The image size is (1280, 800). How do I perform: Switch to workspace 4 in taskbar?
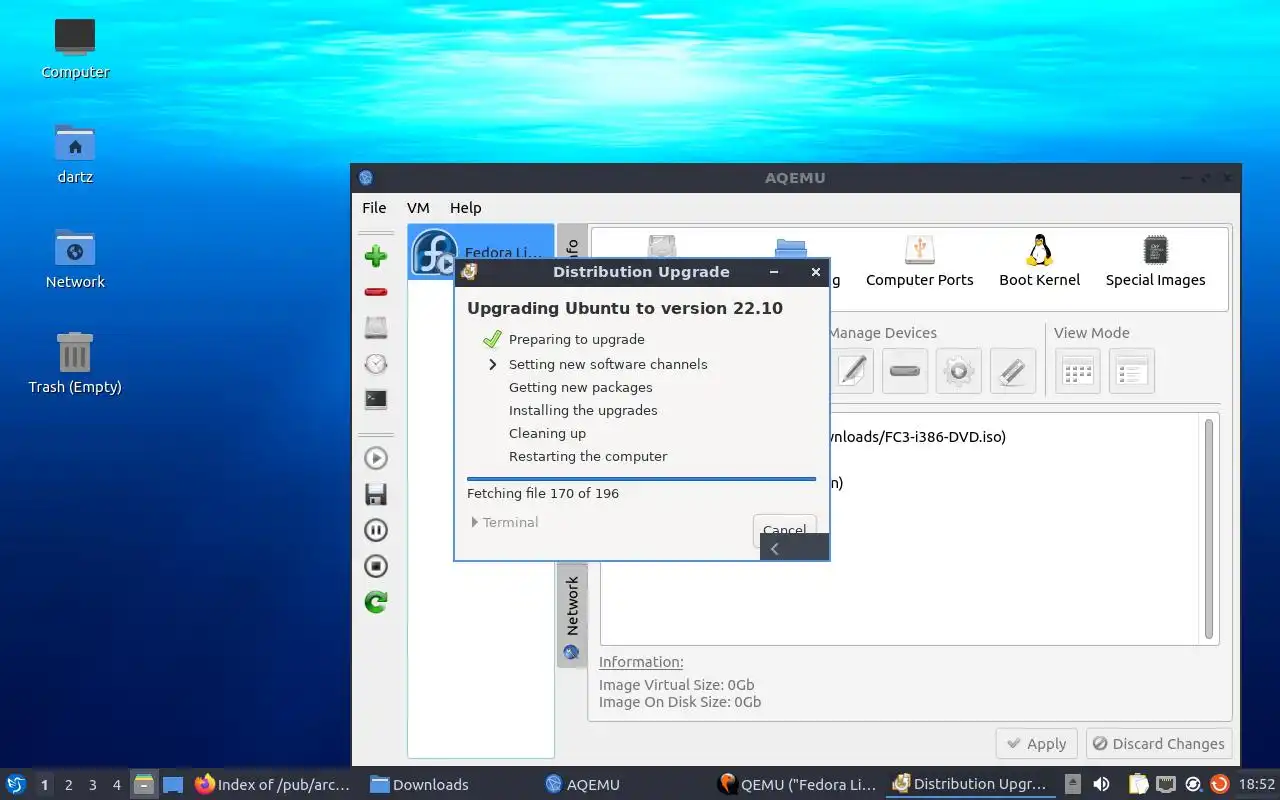(x=117, y=785)
